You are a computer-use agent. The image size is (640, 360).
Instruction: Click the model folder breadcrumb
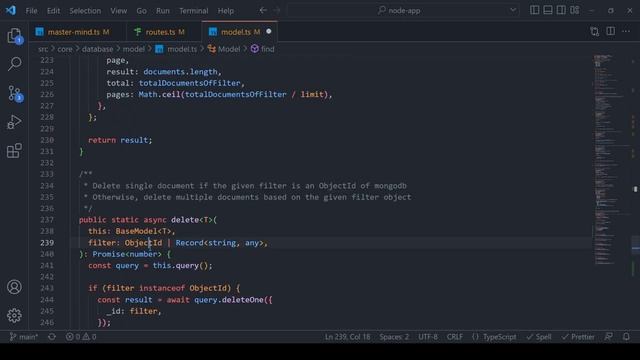tap(134, 49)
